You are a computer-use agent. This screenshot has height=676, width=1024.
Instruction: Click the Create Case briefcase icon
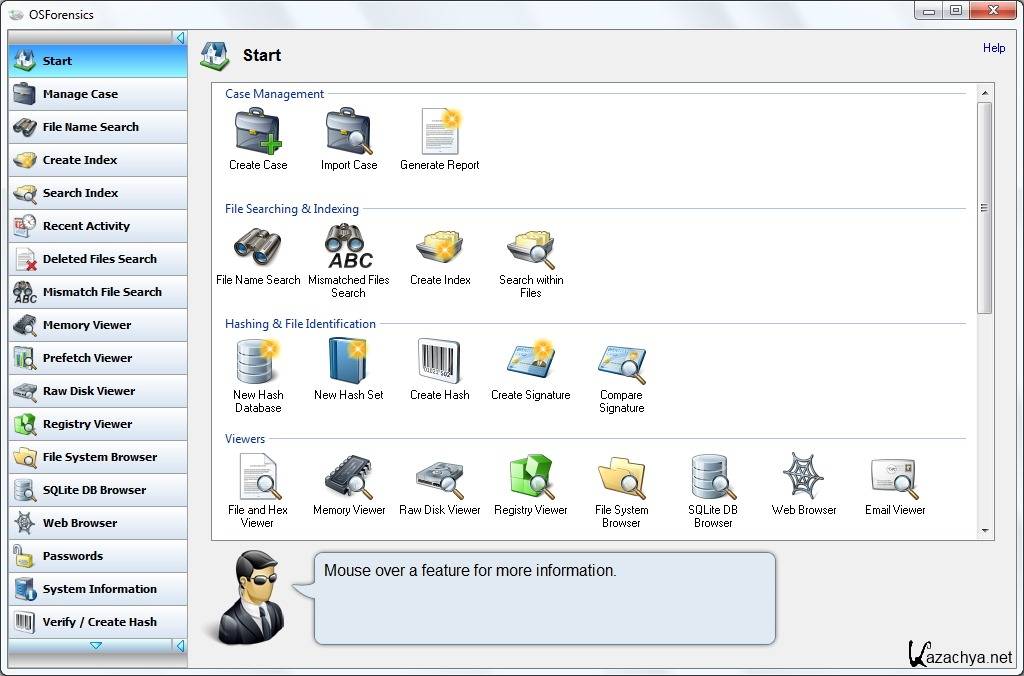[x=258, y=132]
